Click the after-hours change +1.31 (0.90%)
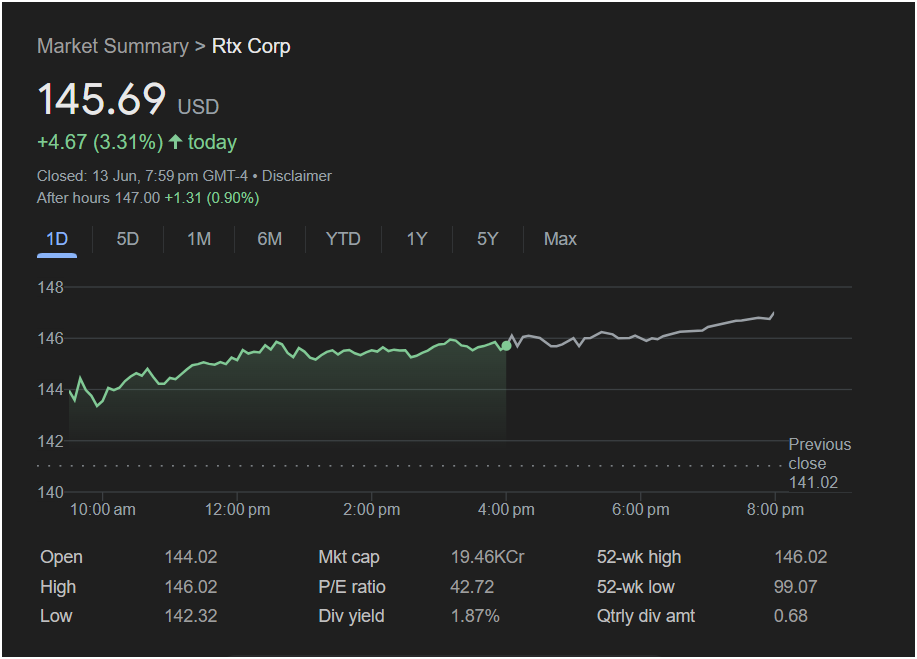 tap(212, 198)
